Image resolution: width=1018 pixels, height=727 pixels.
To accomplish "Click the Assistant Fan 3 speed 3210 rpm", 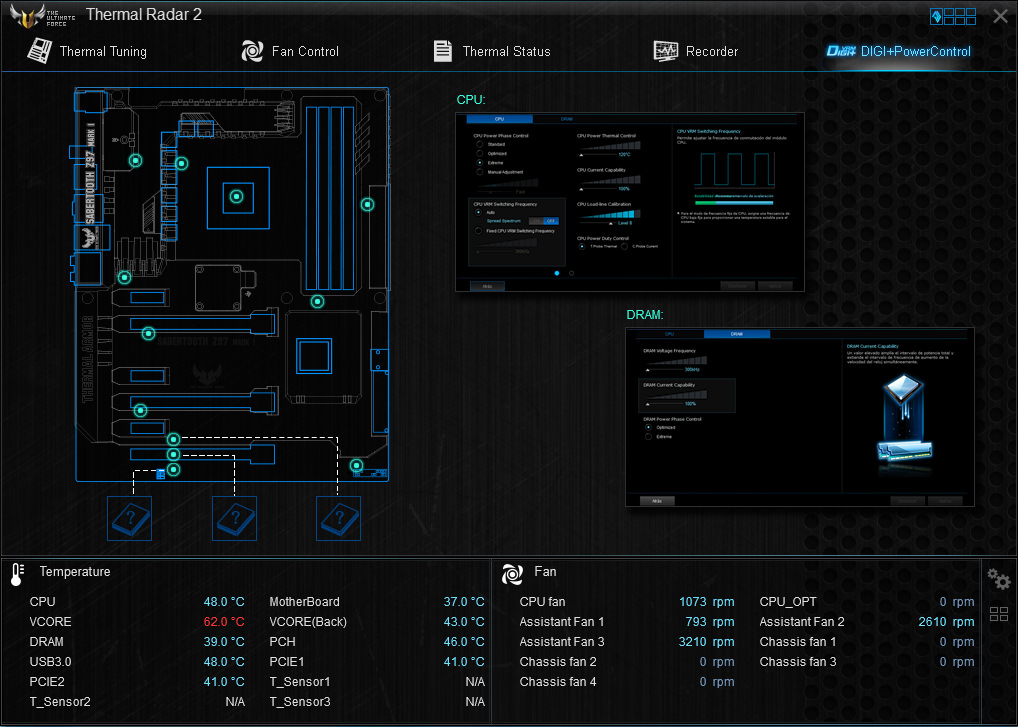I will point(706,642).
